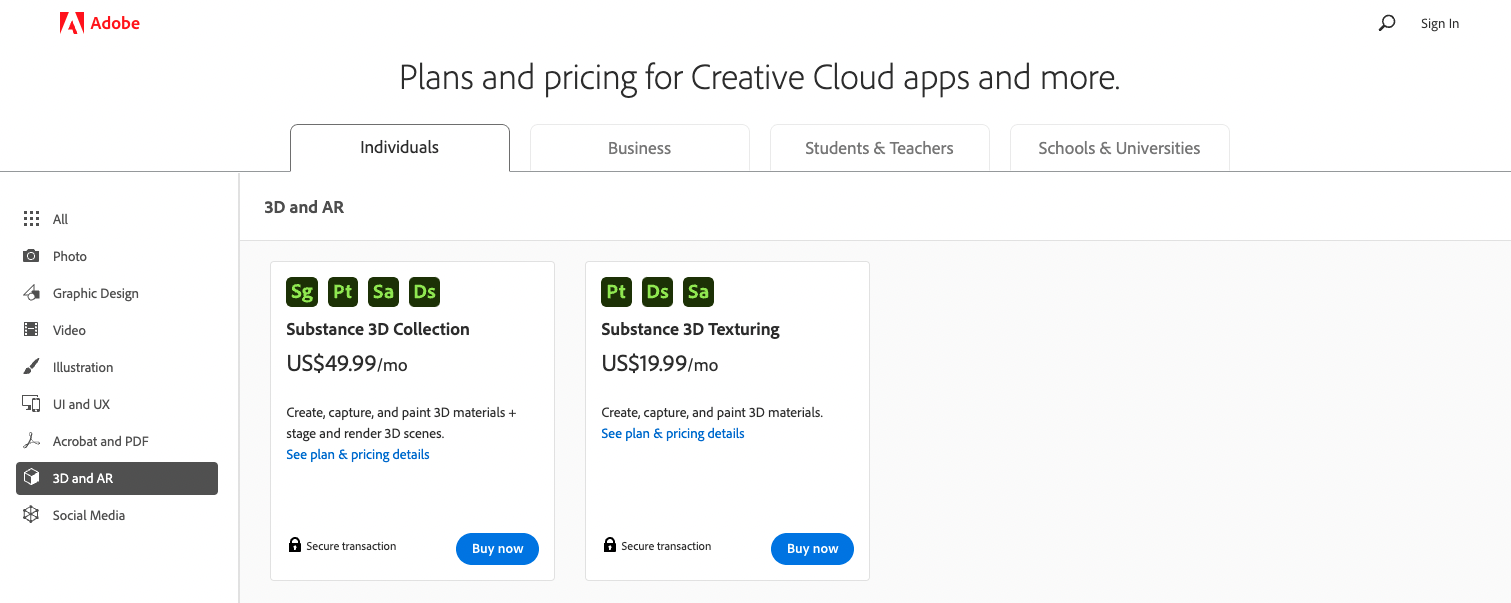
Task: Click the US$49.99/mo price
Action: click(347, 364)
